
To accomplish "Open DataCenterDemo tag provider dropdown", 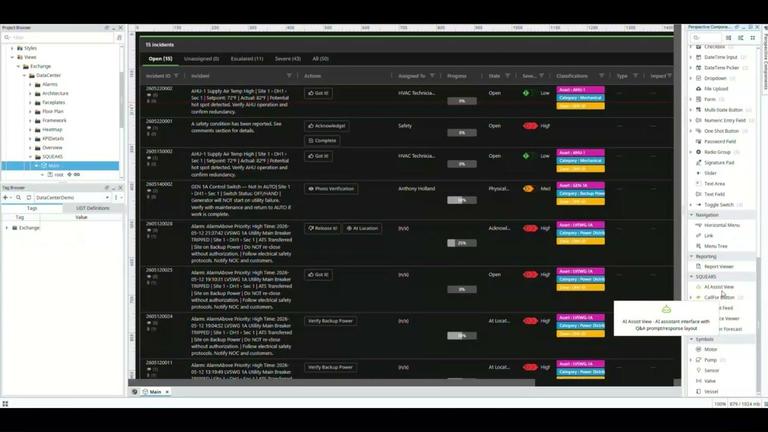I will 72,197.
